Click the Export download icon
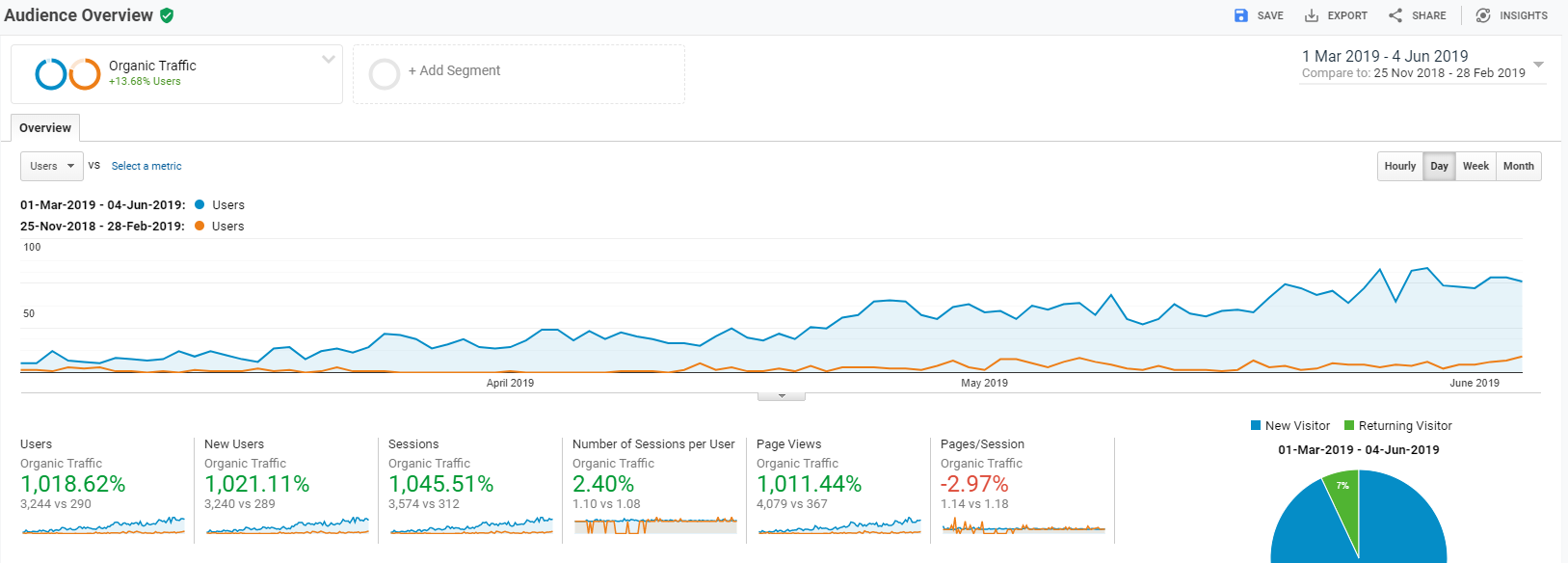 [1312, 15]
